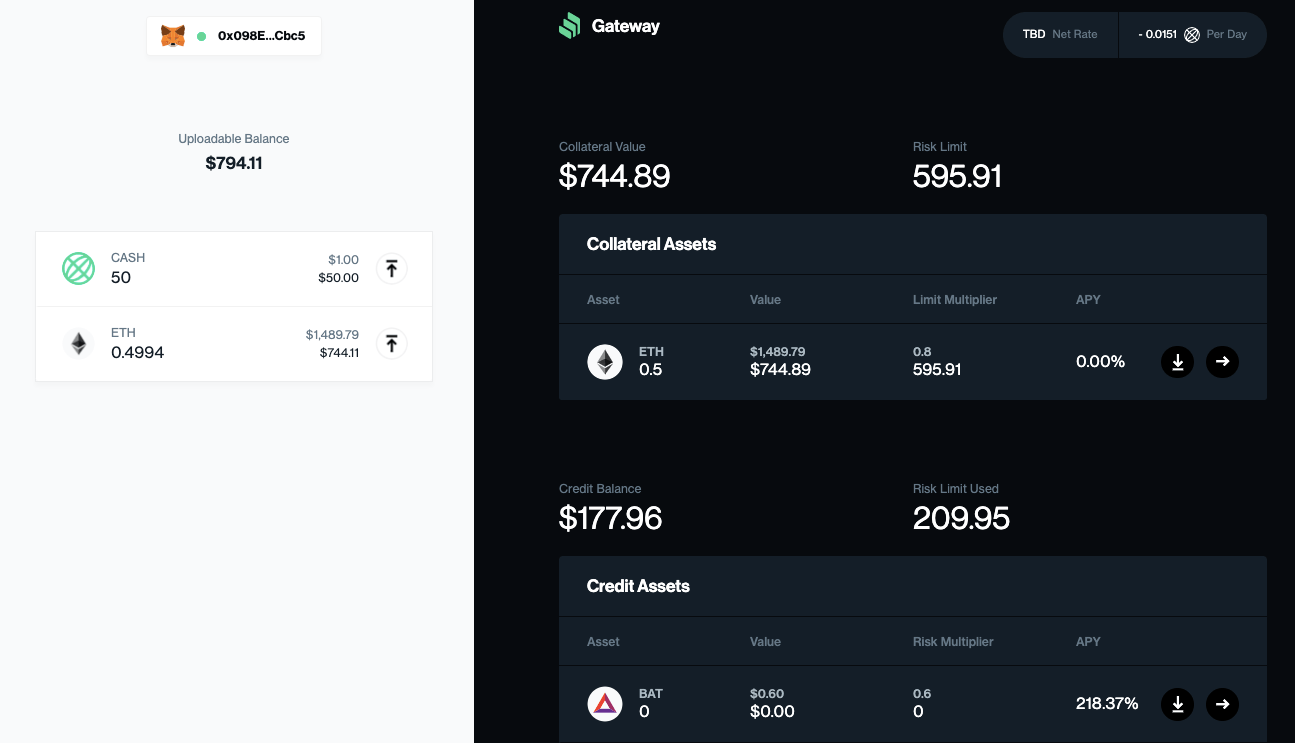This screenshot has height=743, width=1295.
Task: Click the 0.00% APY for ETH
Action: (1100, 362)
